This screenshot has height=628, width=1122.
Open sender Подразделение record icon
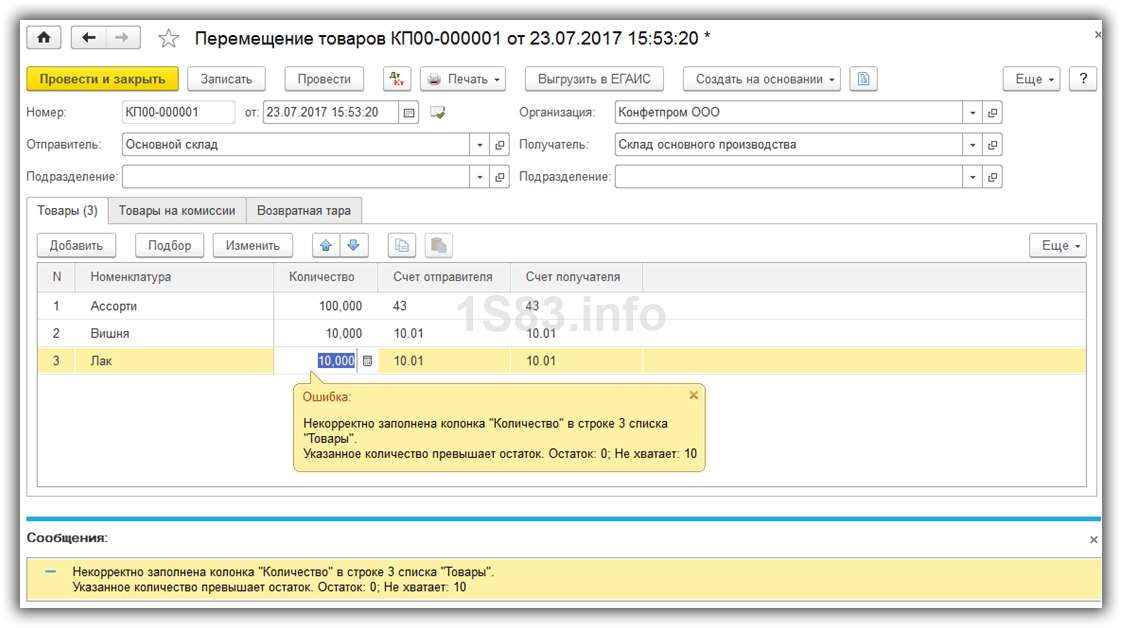pyautogui.click(x=499, y=177)
